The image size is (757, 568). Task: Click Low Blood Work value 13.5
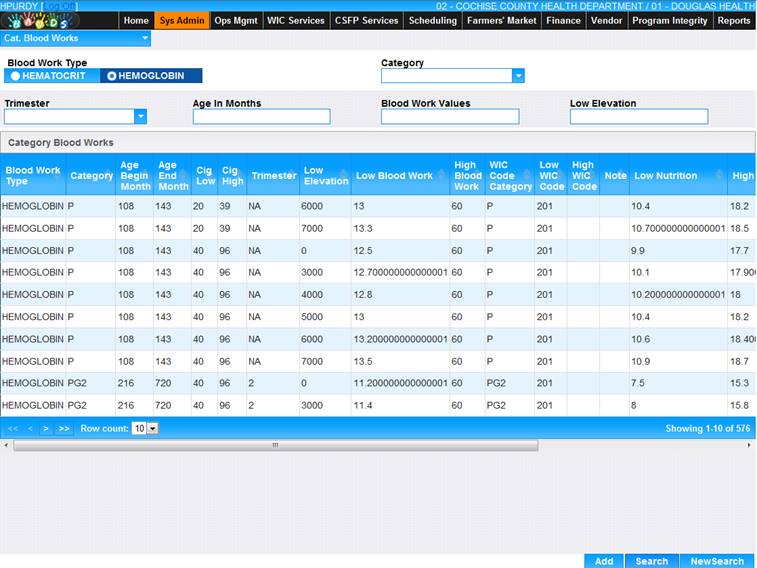click(363, 361)
